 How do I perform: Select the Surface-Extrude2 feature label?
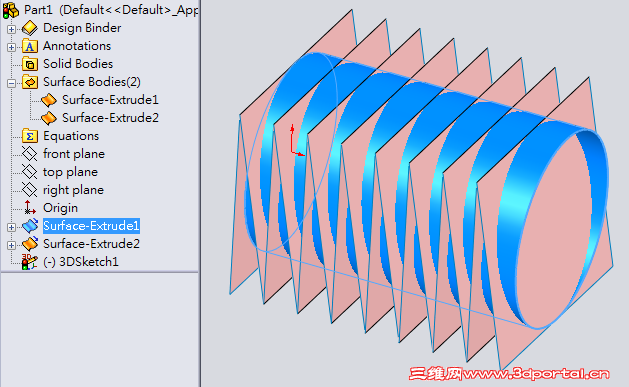point(91,244)
